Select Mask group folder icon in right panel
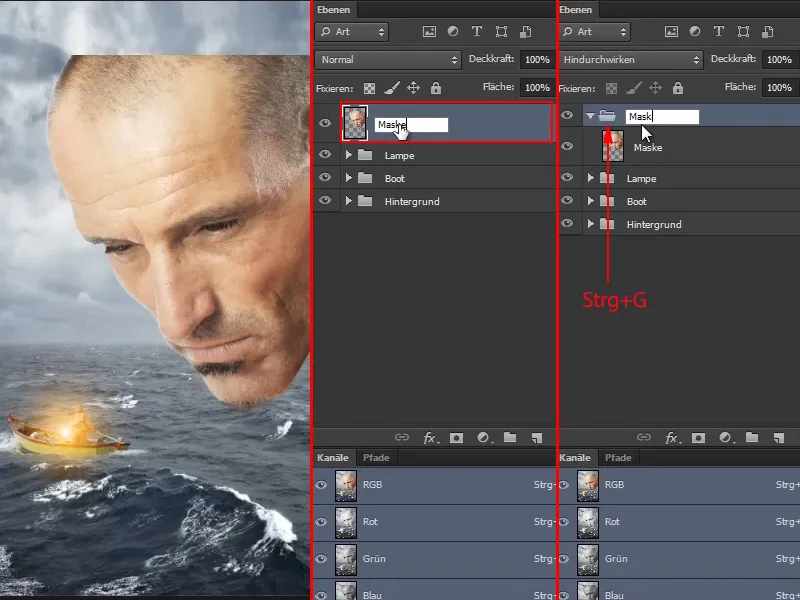This screenshot has height=600, width=800. point(607,116)
